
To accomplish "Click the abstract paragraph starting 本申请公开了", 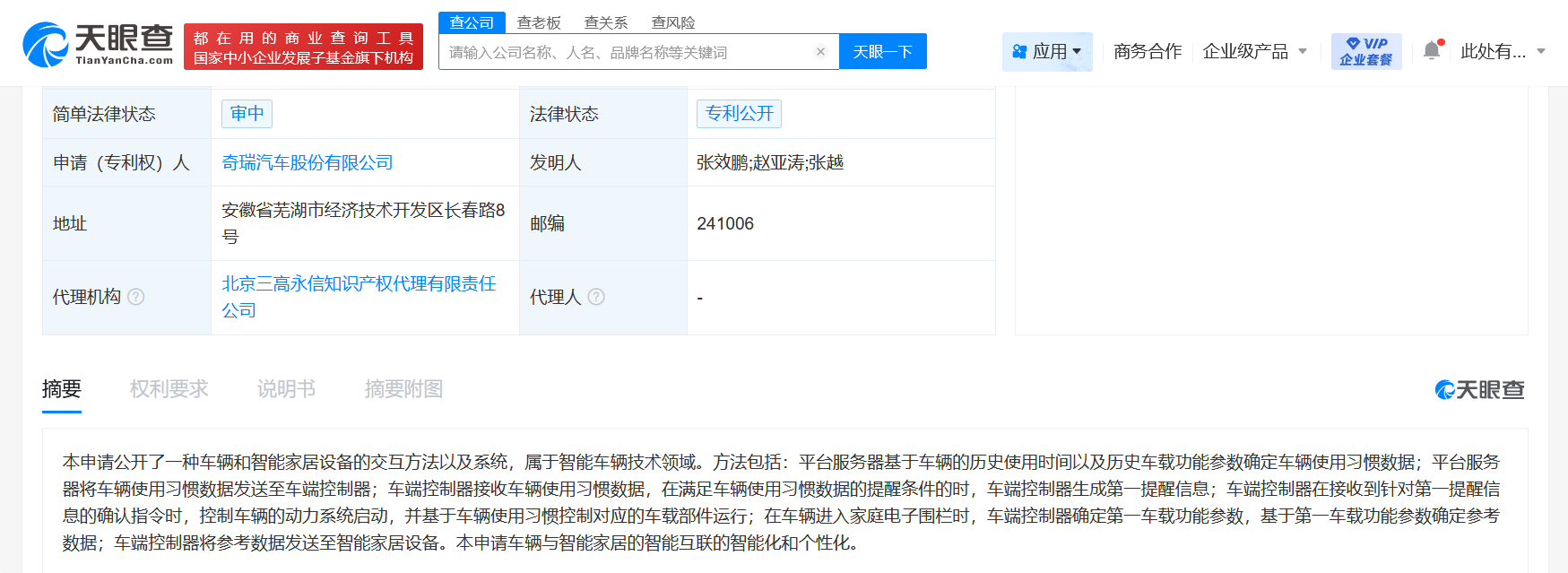I will pyautogui.click(x=781, y=502).
